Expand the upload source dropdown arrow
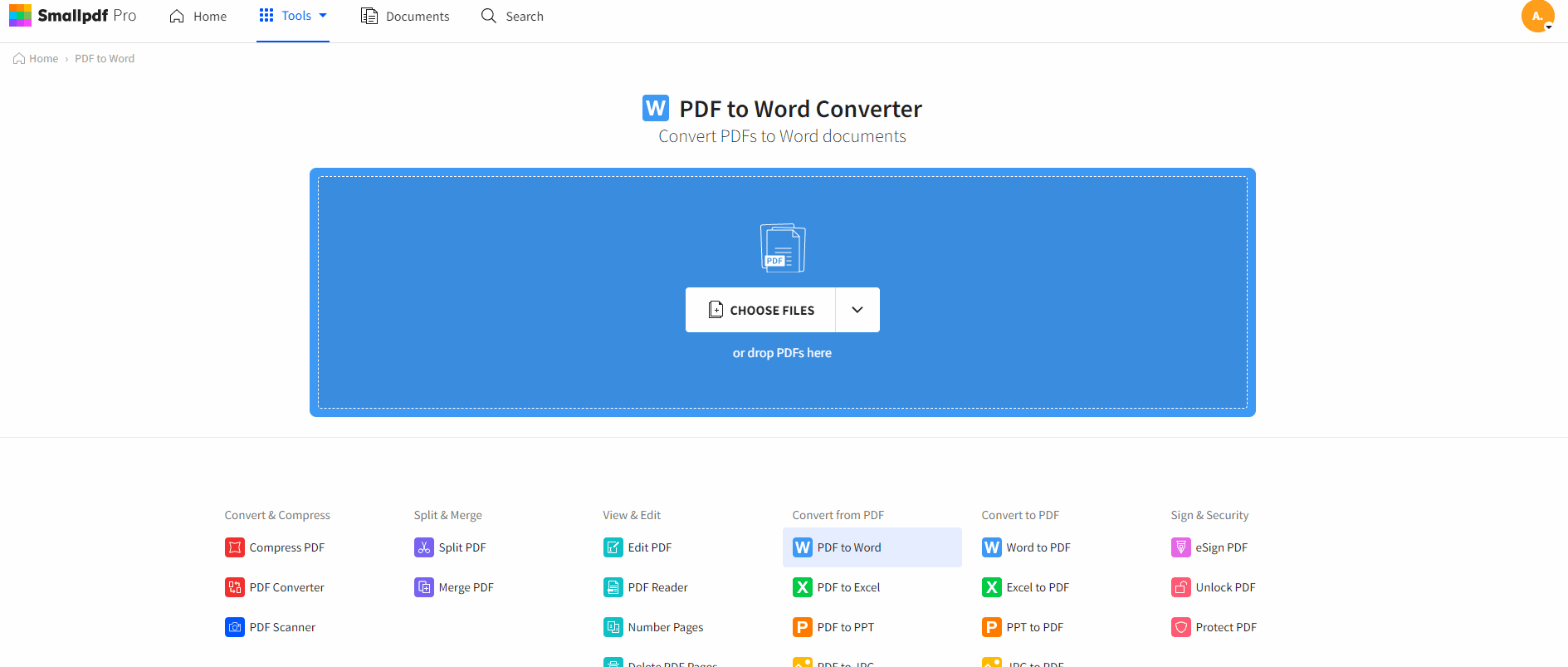The image size is (1568, 667). click(x=857, y=310)
